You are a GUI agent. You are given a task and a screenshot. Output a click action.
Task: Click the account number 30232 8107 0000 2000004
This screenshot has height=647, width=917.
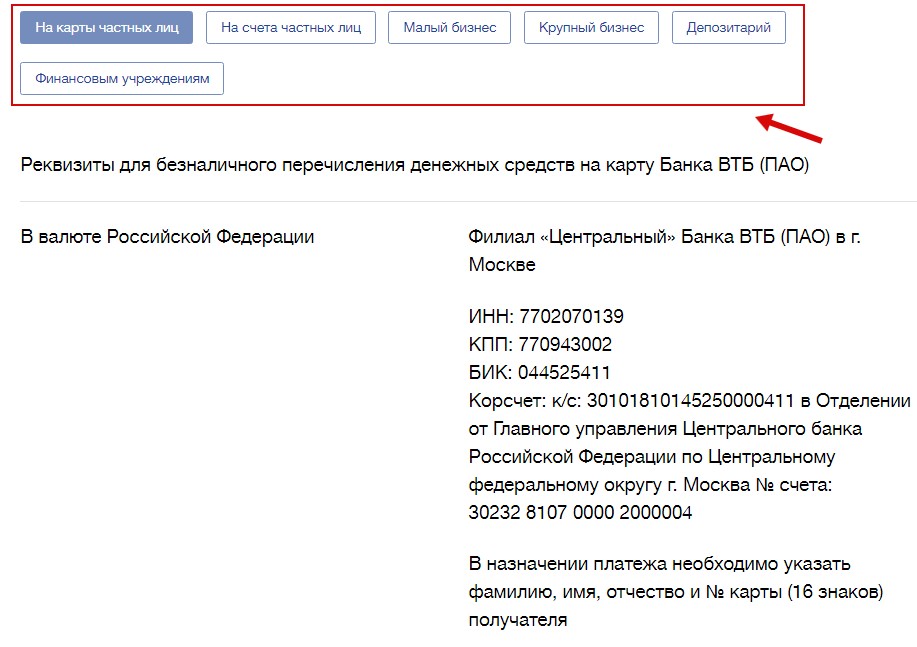[580, 513]
